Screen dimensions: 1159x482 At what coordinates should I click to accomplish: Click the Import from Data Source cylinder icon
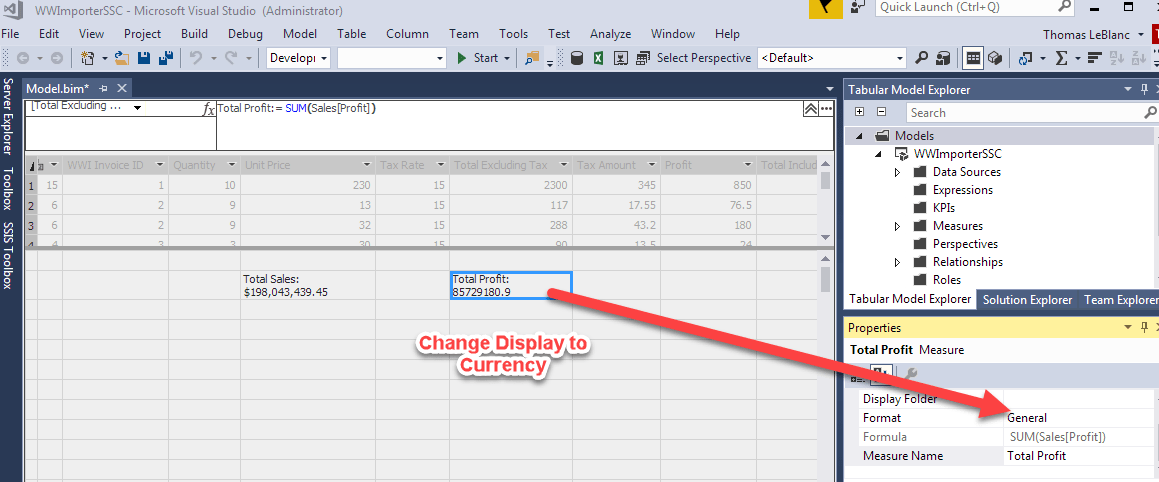click(577, 58)
